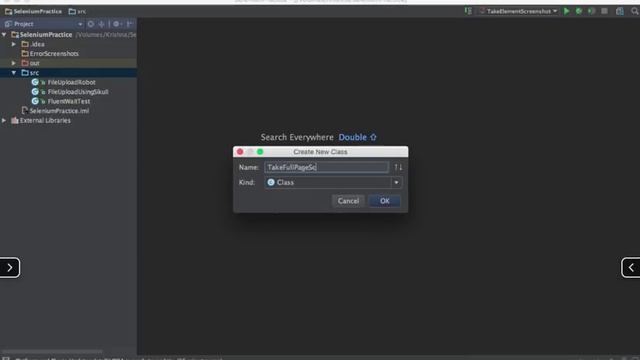Select the Kind Class combo box

click(333, 182)
